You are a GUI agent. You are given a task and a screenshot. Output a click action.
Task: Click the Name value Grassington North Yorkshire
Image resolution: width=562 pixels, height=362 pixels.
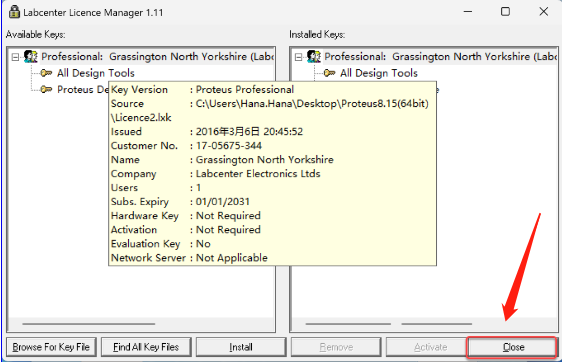pos(265,159)
